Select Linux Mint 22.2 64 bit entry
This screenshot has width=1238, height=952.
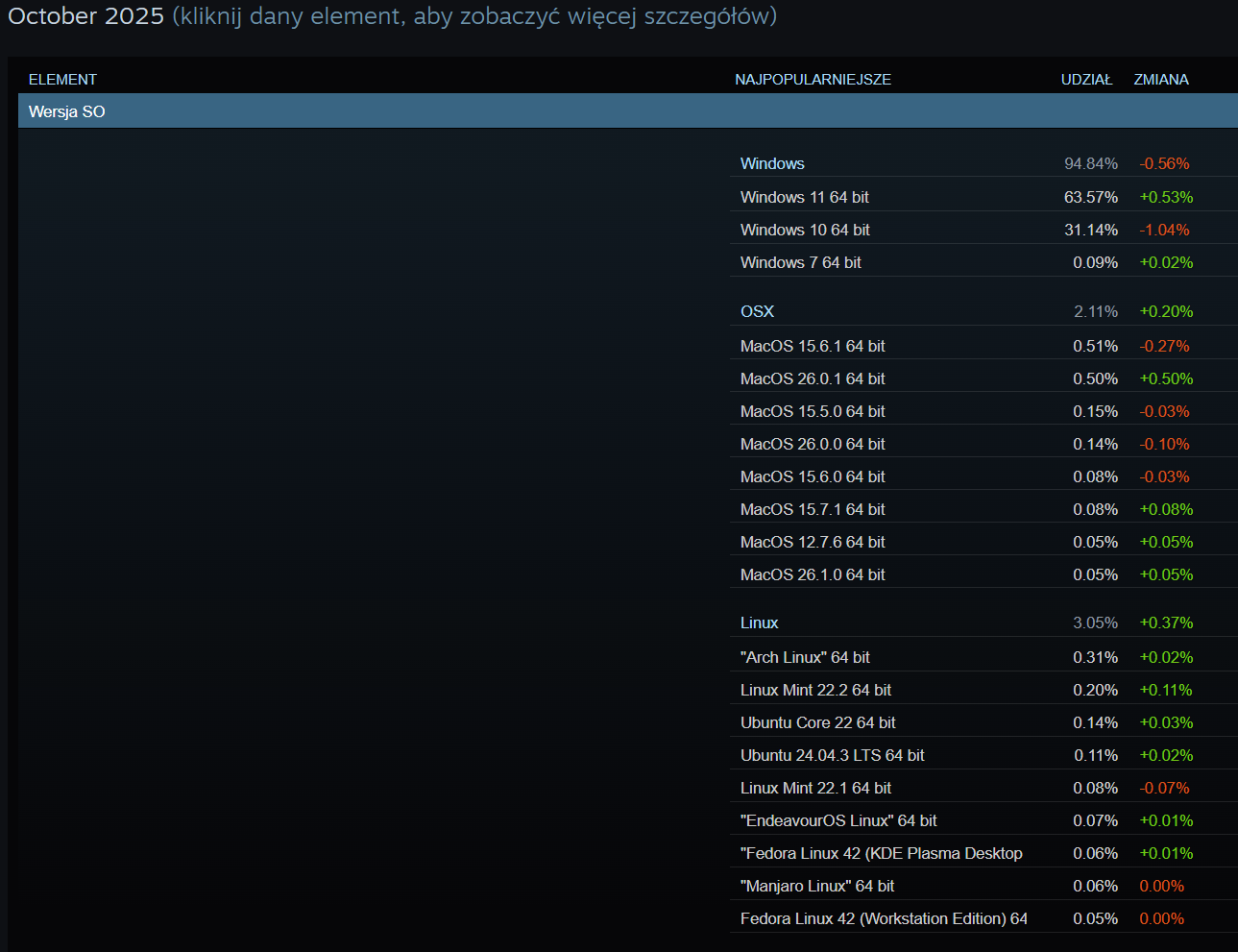click(815, 690)
